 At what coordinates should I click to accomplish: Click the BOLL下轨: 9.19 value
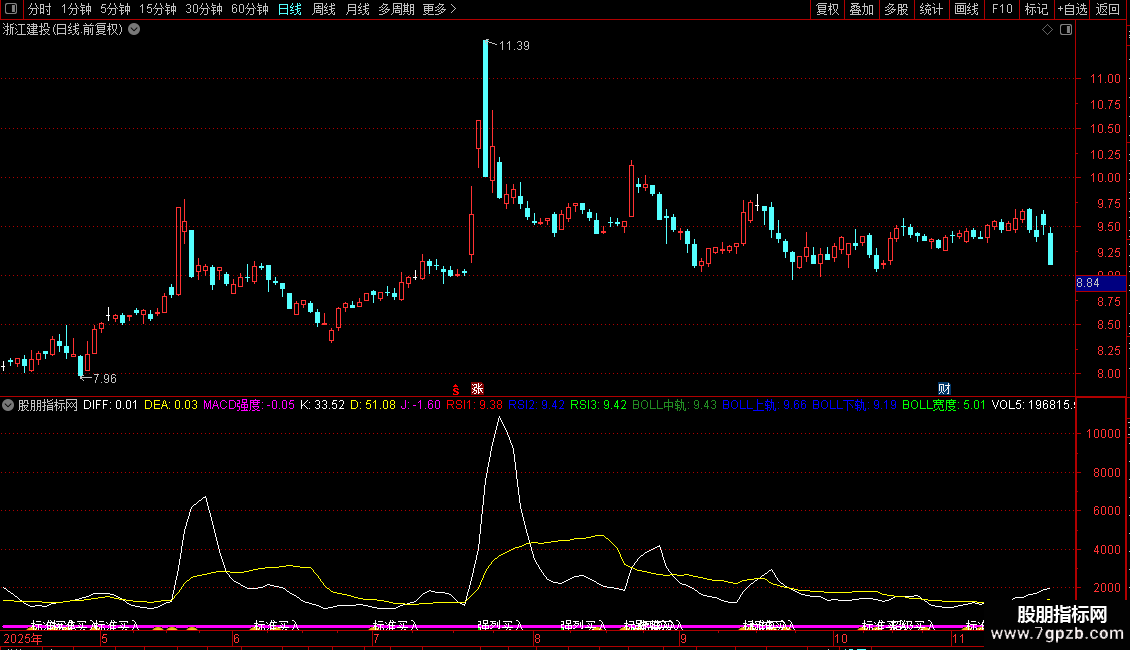(855, 405)
